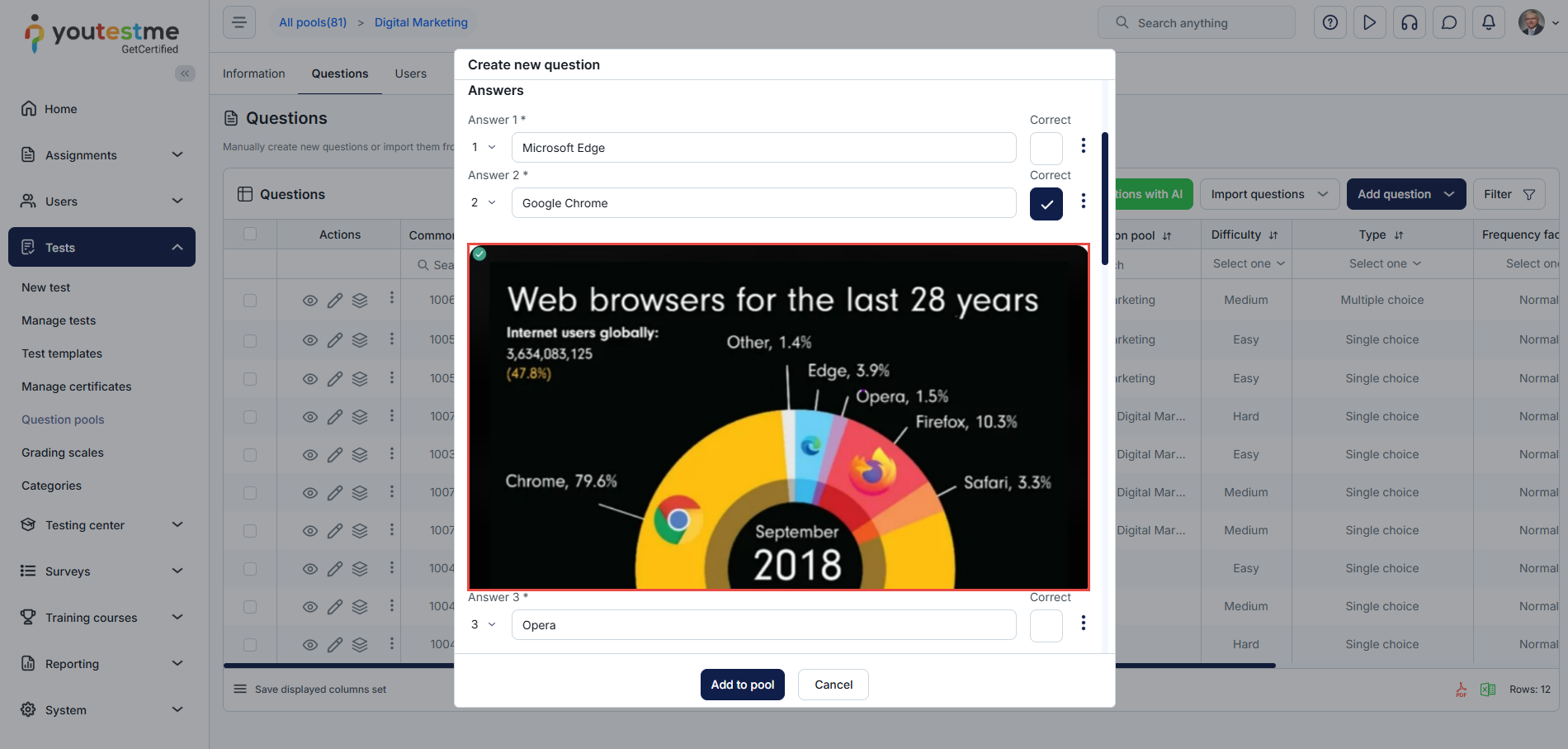Uncheck Correct for Google Chrome answer
Screen dimensions: 1568x749
tap(1046, 204)
